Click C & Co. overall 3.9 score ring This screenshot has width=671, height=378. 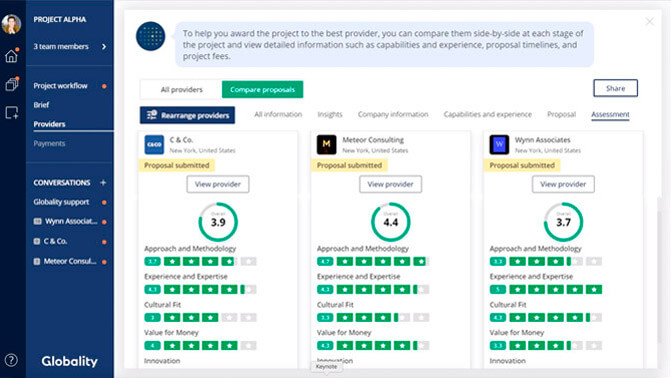pyautogui.click(x=218, y=222)
